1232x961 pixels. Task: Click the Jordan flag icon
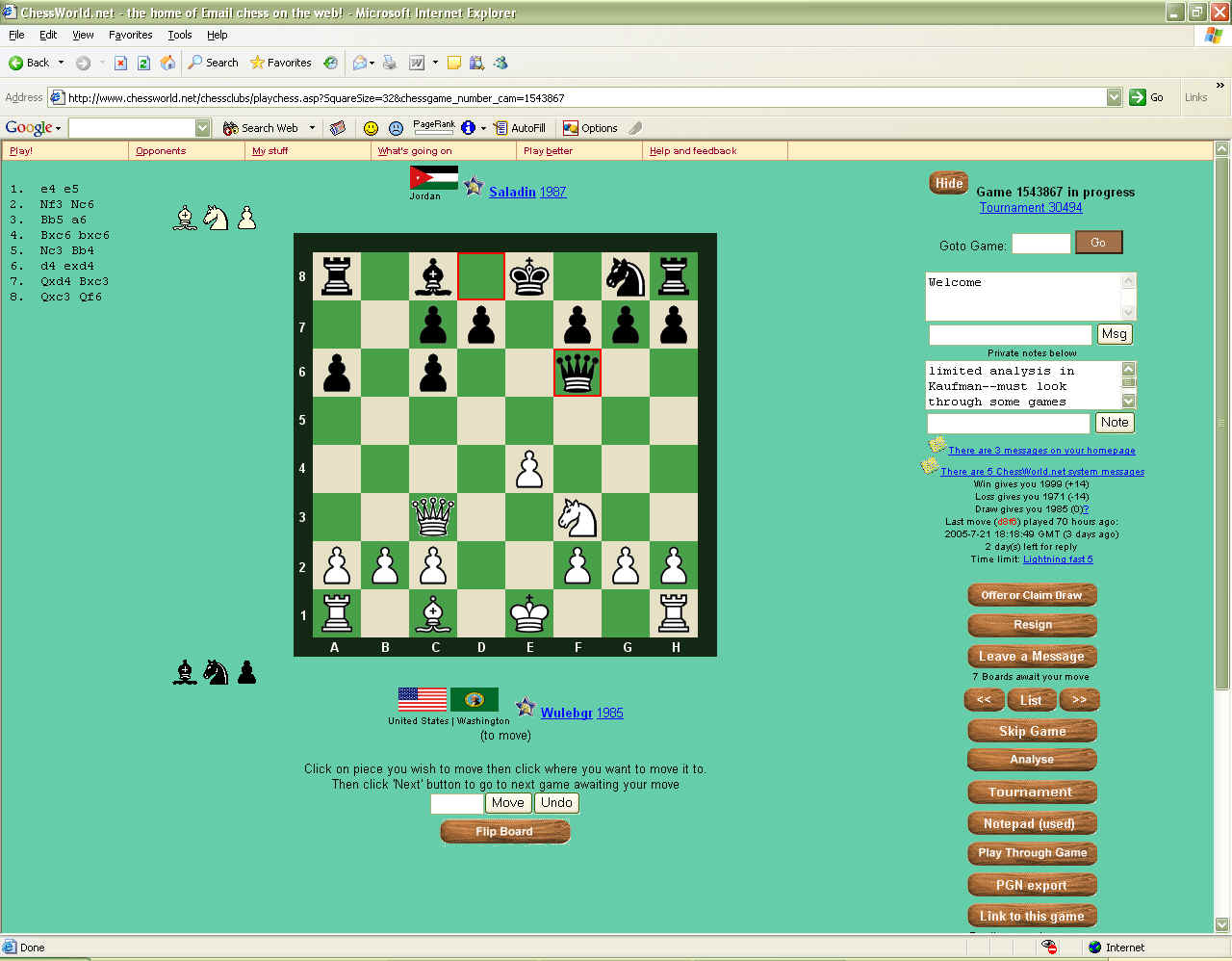433,178
